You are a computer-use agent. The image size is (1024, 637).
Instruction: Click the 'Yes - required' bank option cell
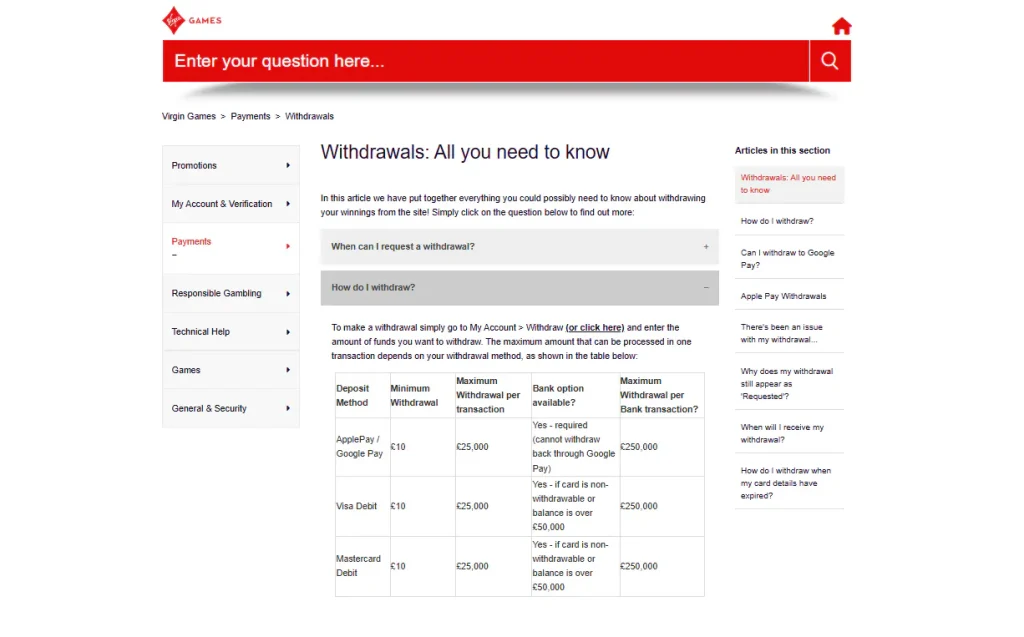click(x=573, y=447)
